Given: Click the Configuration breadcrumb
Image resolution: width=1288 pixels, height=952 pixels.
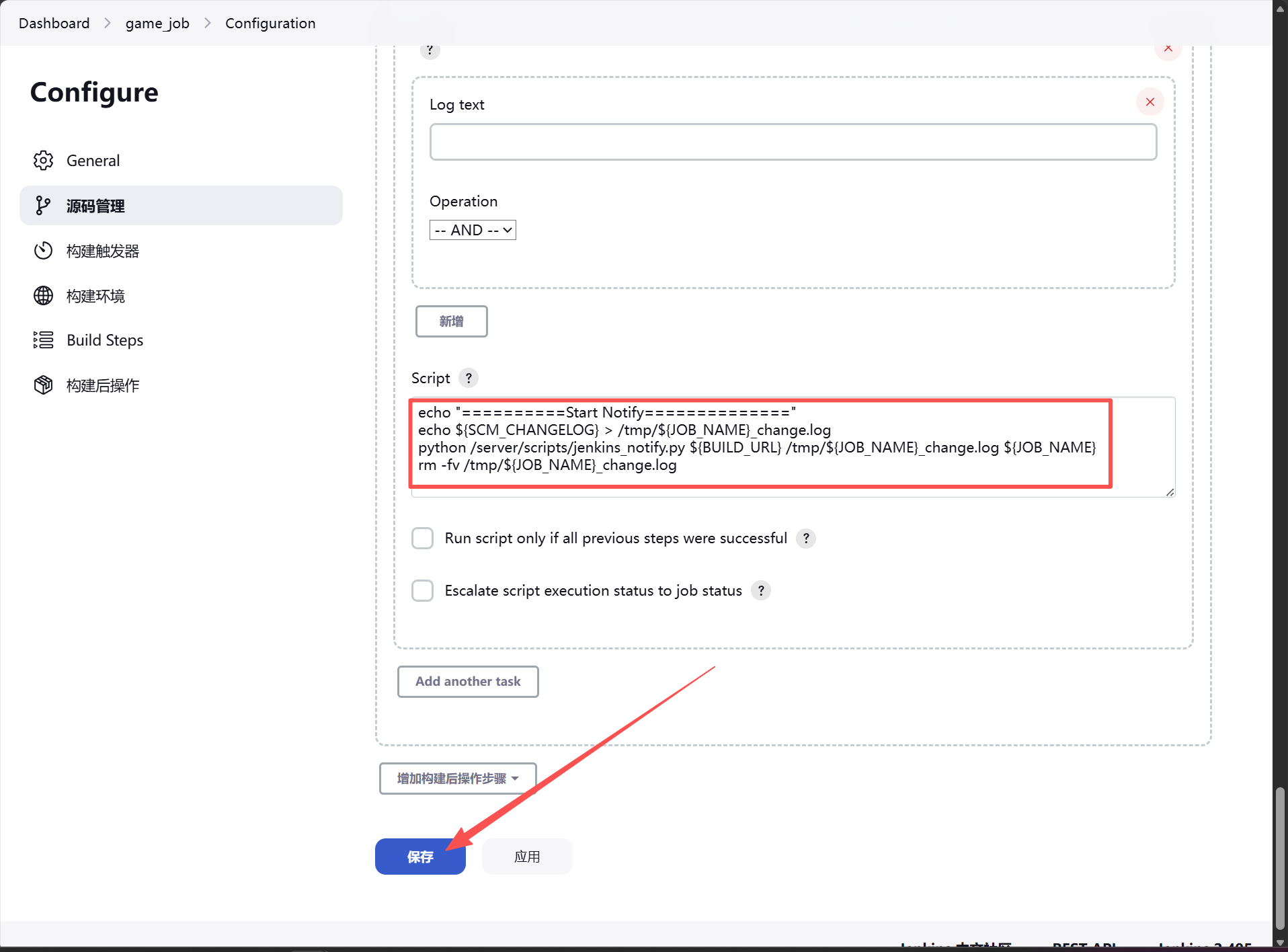Looking at the screenshot, I should tap(270, 24).
